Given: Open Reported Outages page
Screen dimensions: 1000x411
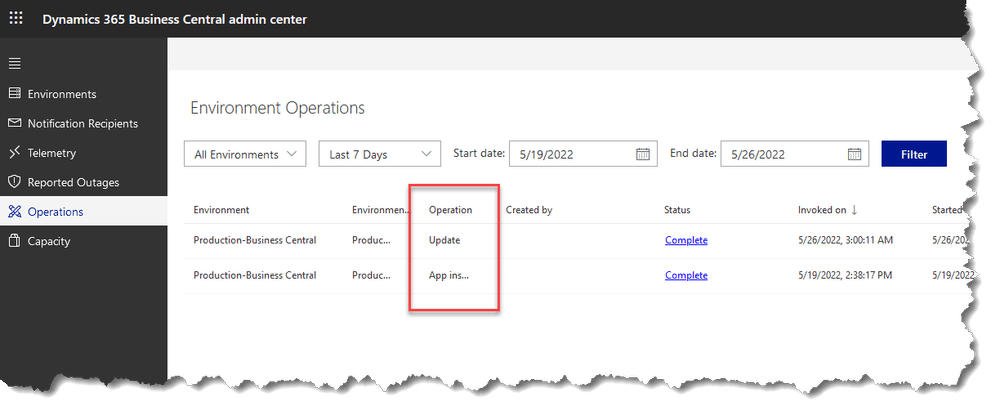Looking at the screenshot, I should tap(73, 183).
